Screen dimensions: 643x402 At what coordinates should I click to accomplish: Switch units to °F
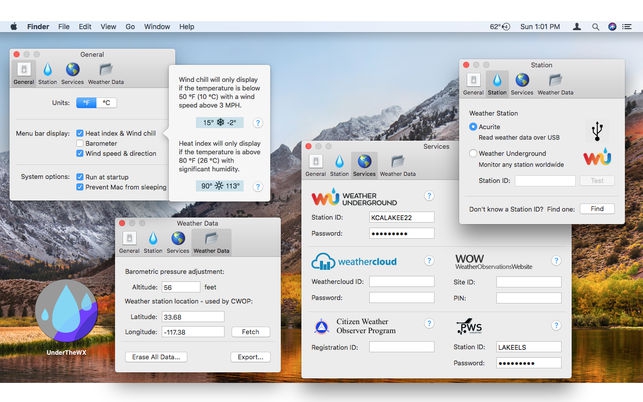tap(86, 103)
